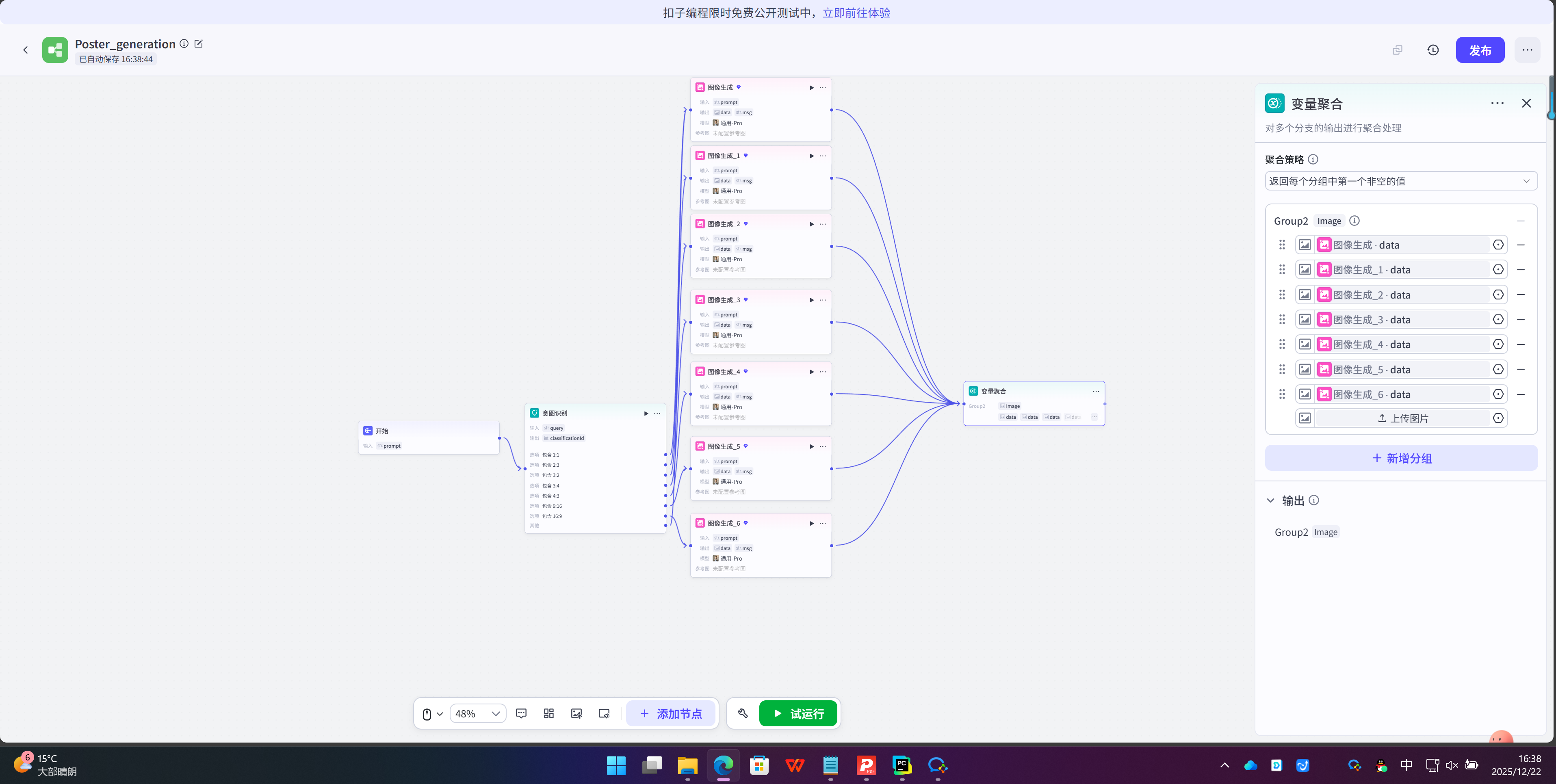Open the 48% zoom level dropdown
The height and width of the screenshot is (784, 1556).
pos(478,713)
